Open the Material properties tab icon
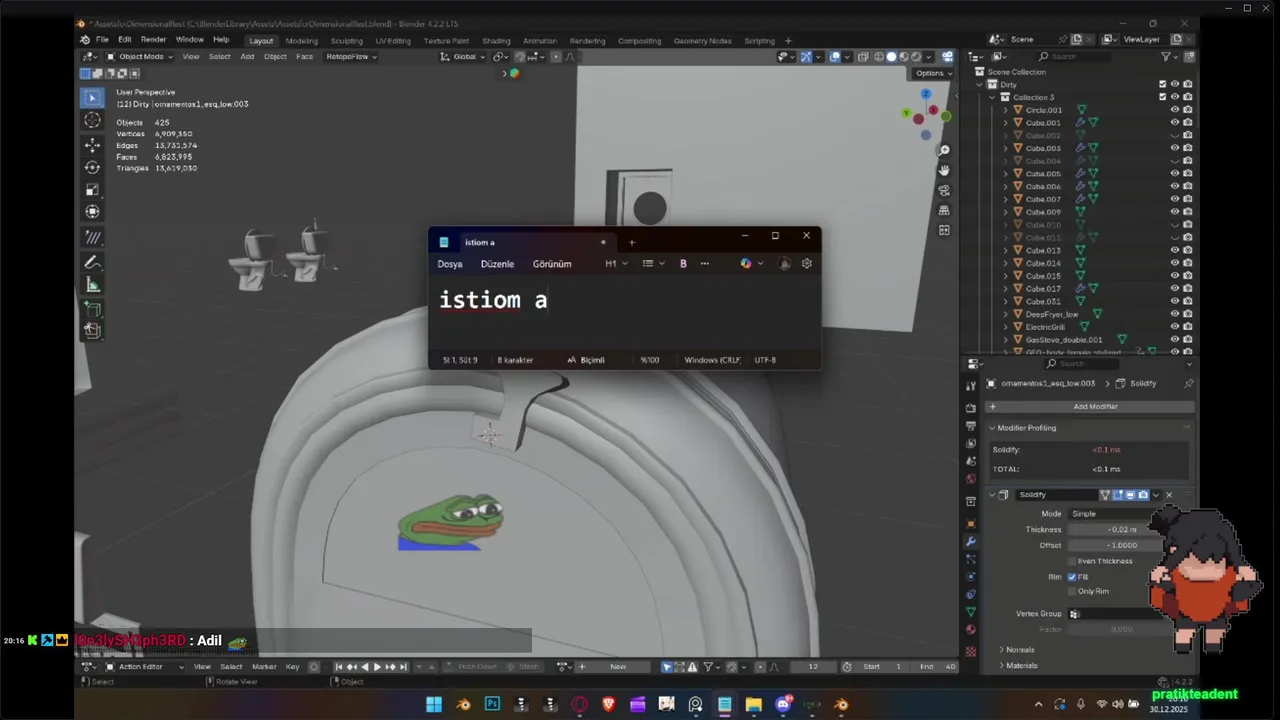Image resolution: width=1280 pixels, height=720 pixels. point(970,630)
